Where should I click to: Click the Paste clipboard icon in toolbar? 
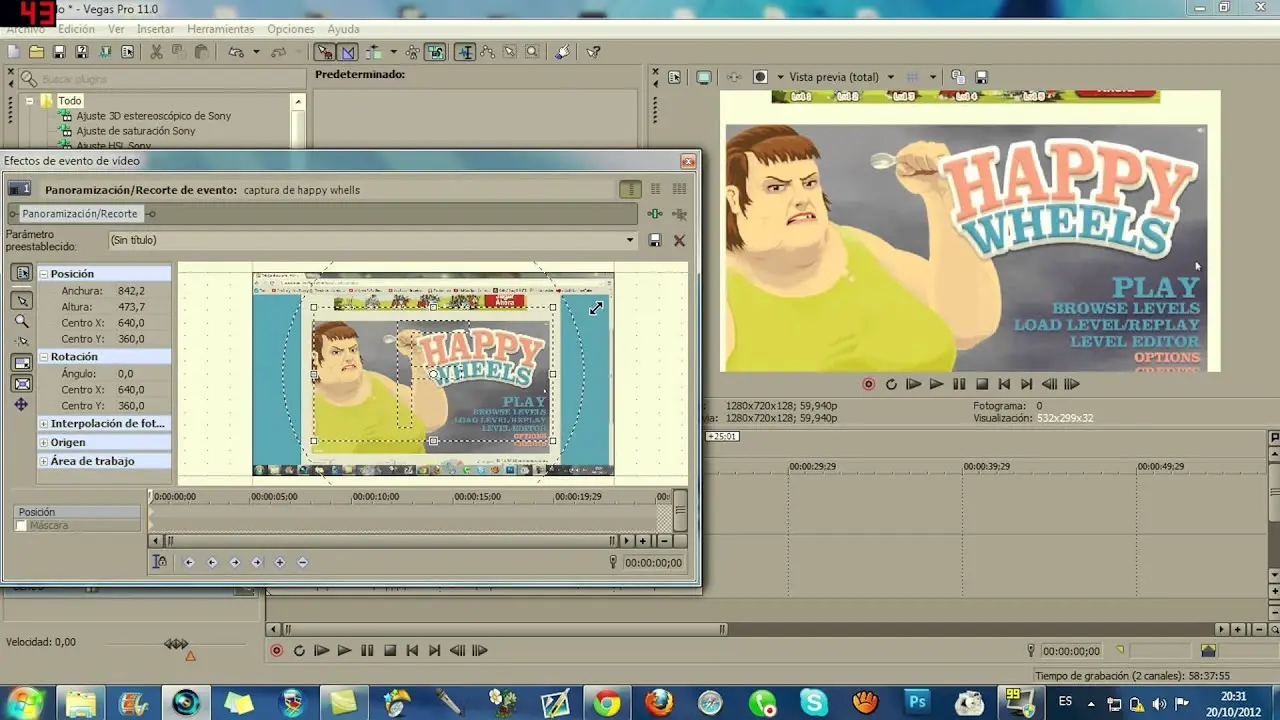201,52
